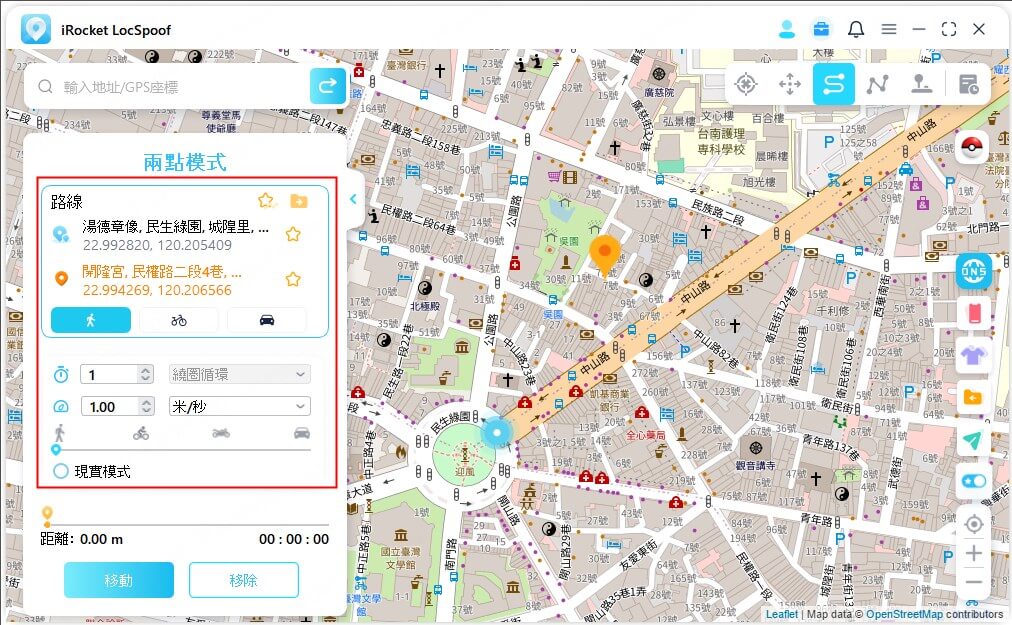1012x625 pixels.
Task: Select walking travel mode
Action: [x=91, y=320]
